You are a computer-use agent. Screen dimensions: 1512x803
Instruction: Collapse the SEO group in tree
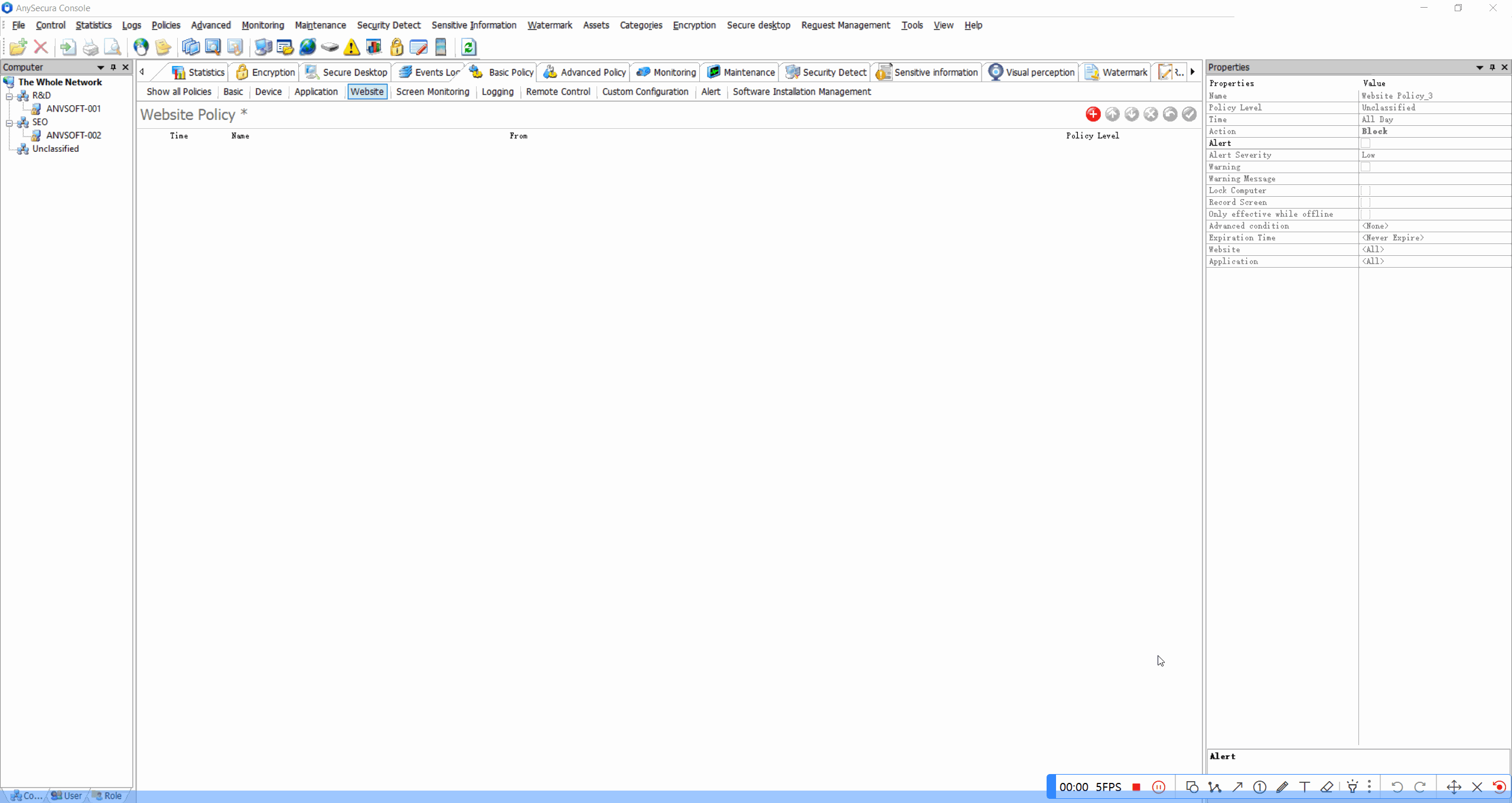click(x=9, y=122)
